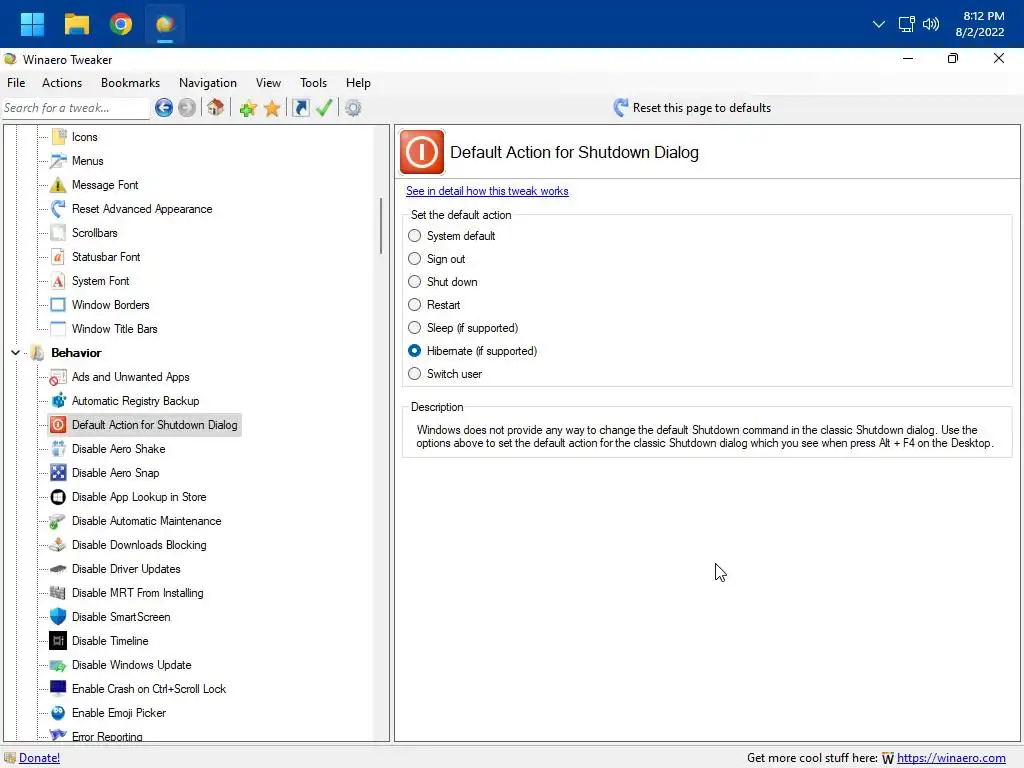This screenshot has height=768, width=1024.
Task: Select Hibernate (if supported)
Action: [x=414, y=351]
